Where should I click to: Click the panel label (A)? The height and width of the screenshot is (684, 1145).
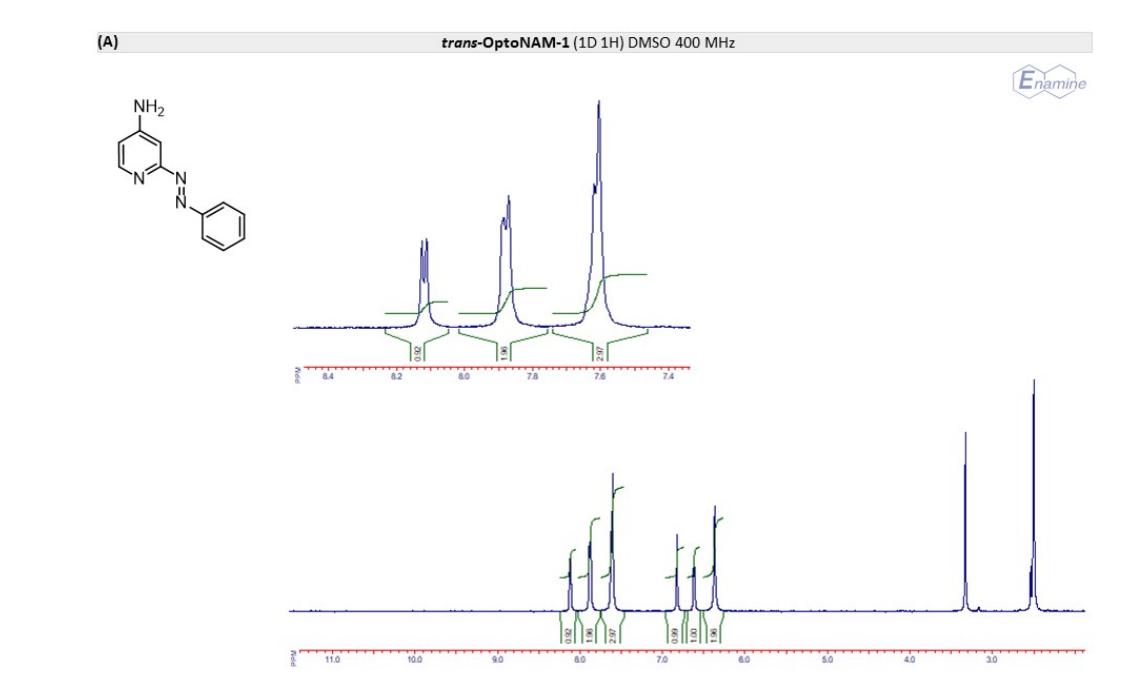click(106, 43)
